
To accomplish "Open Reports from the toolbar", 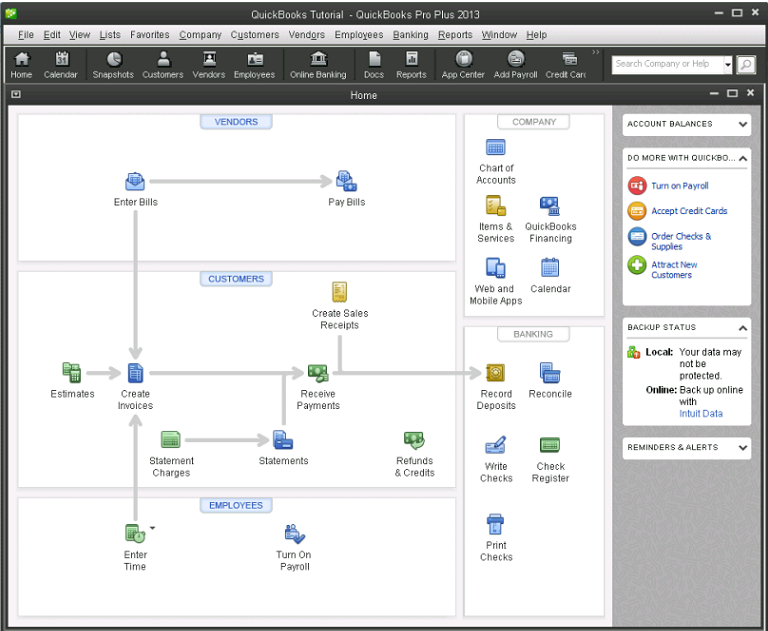I will [411, 65].
